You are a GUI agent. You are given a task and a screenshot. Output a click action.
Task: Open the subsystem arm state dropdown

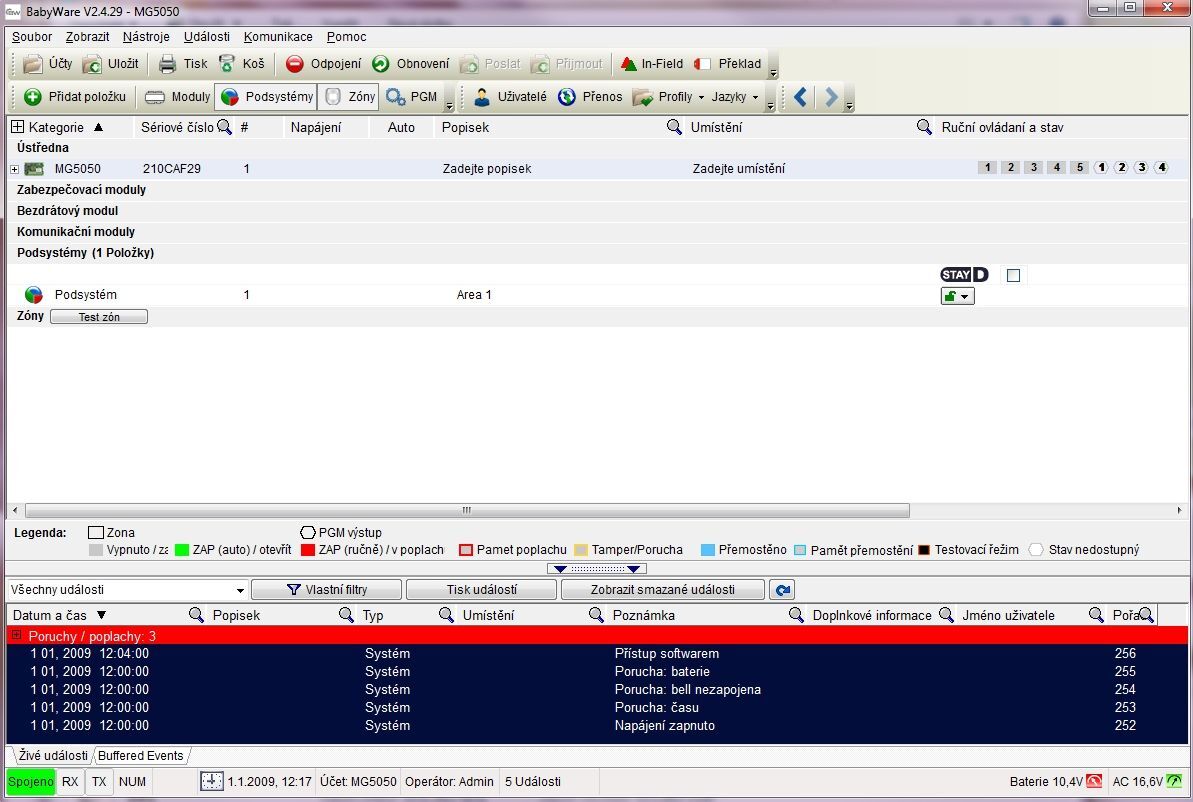tap(957, 296)
